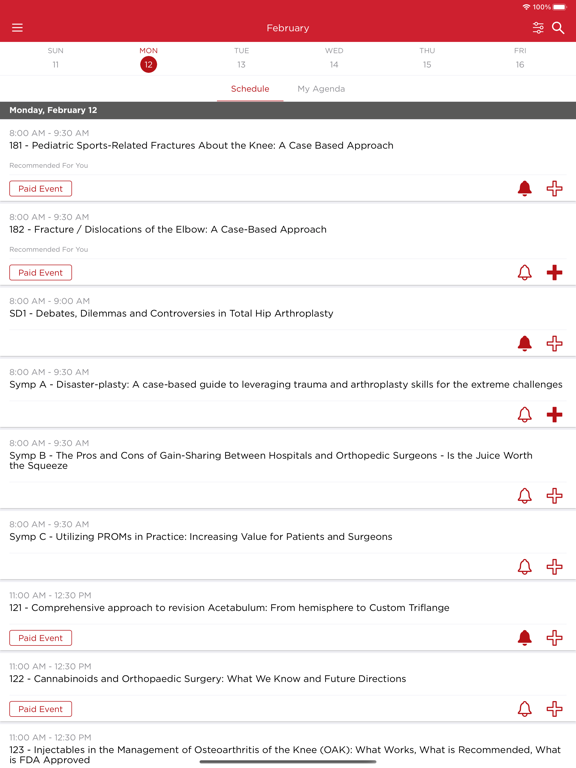Viewport: 576px width, 768px height.
Task: Add session 181 to agenda with plus
Action: coord(554,189)
